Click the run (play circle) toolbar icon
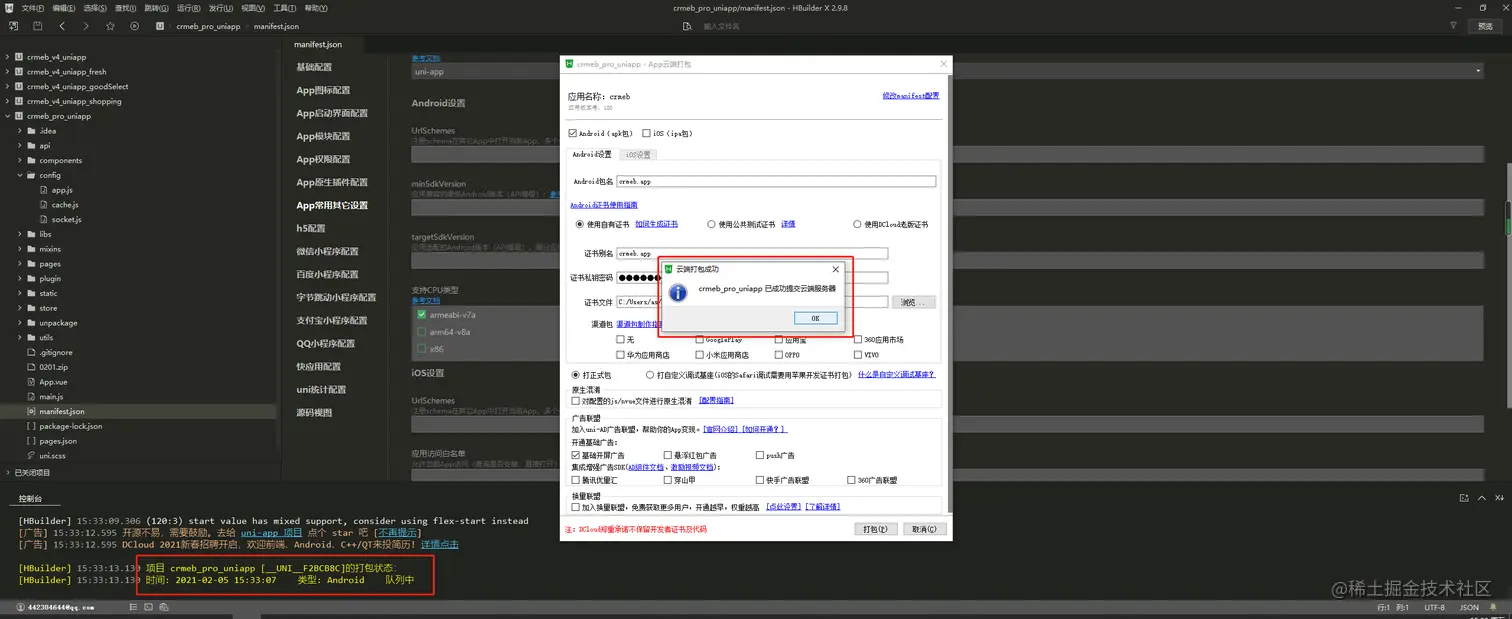The height and width of the screenshot is (619, 1512). pyautogui.click(x=135, y=26)
